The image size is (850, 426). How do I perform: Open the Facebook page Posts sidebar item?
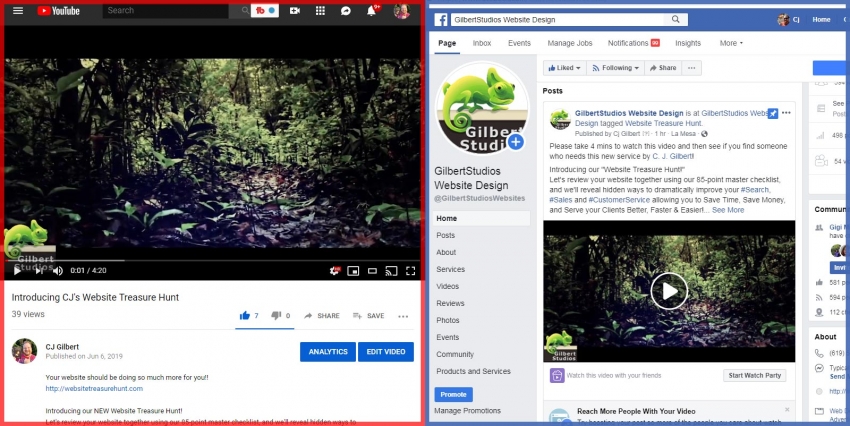tap(446, 235)
